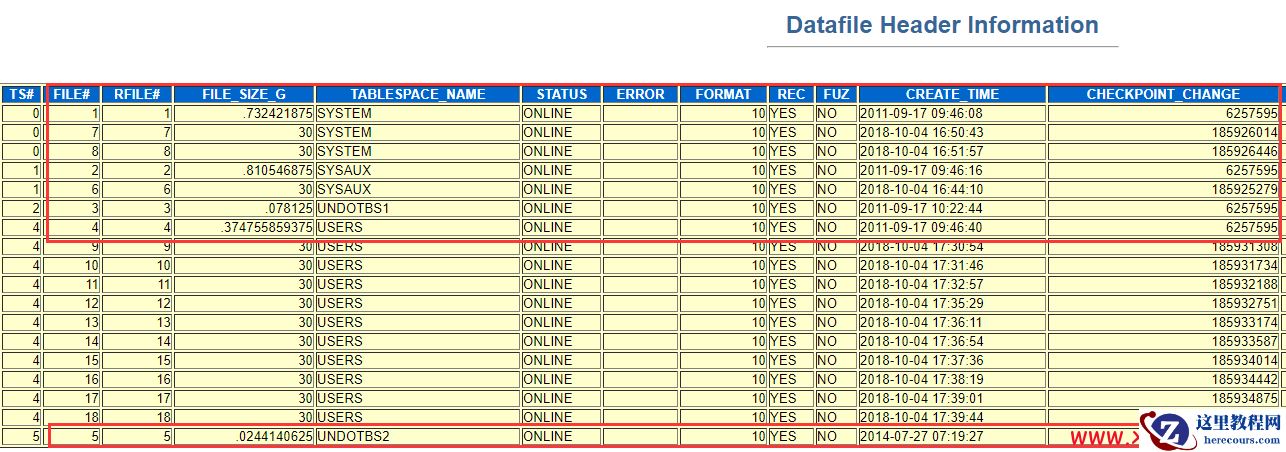1286x452 pixels.
Task: Click the 'Datafile Header Information' title
Action: (x=942, y=25)
